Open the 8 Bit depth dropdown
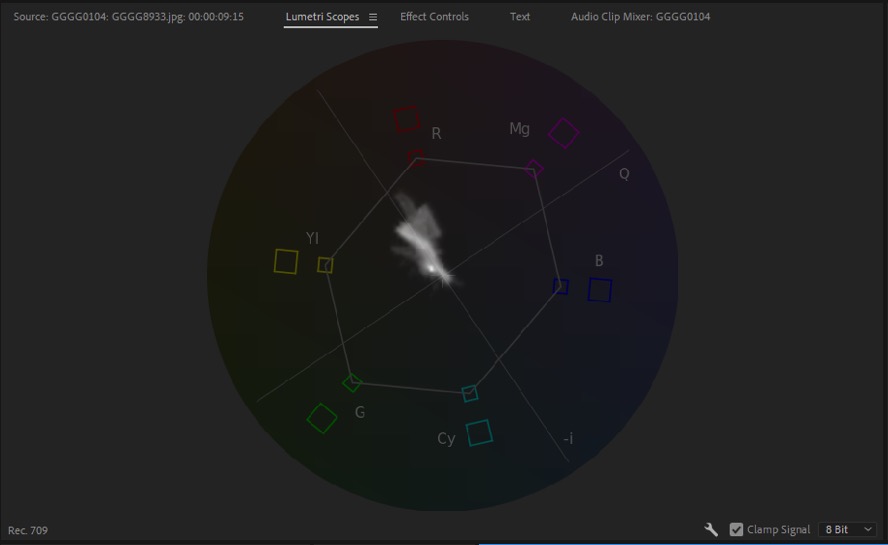888x545 pixels. (847, 530)
